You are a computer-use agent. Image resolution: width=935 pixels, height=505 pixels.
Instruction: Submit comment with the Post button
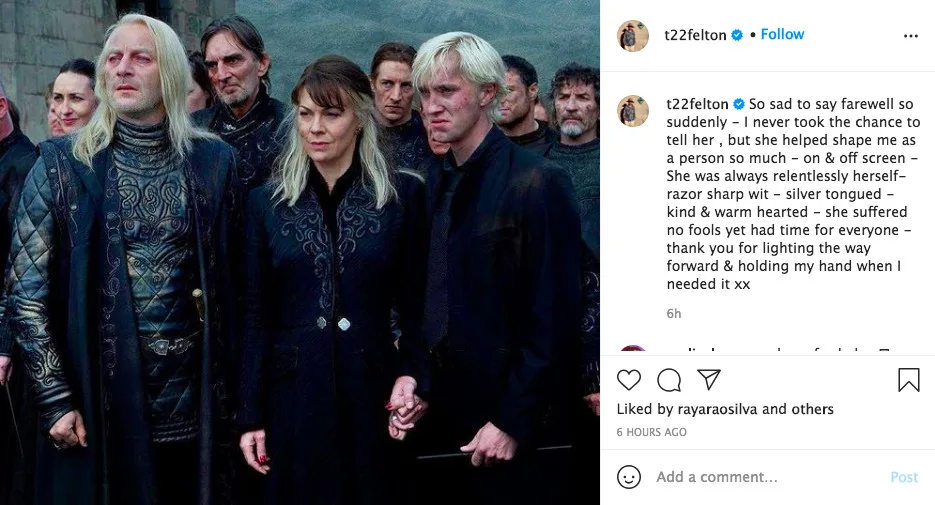[904, 477]
